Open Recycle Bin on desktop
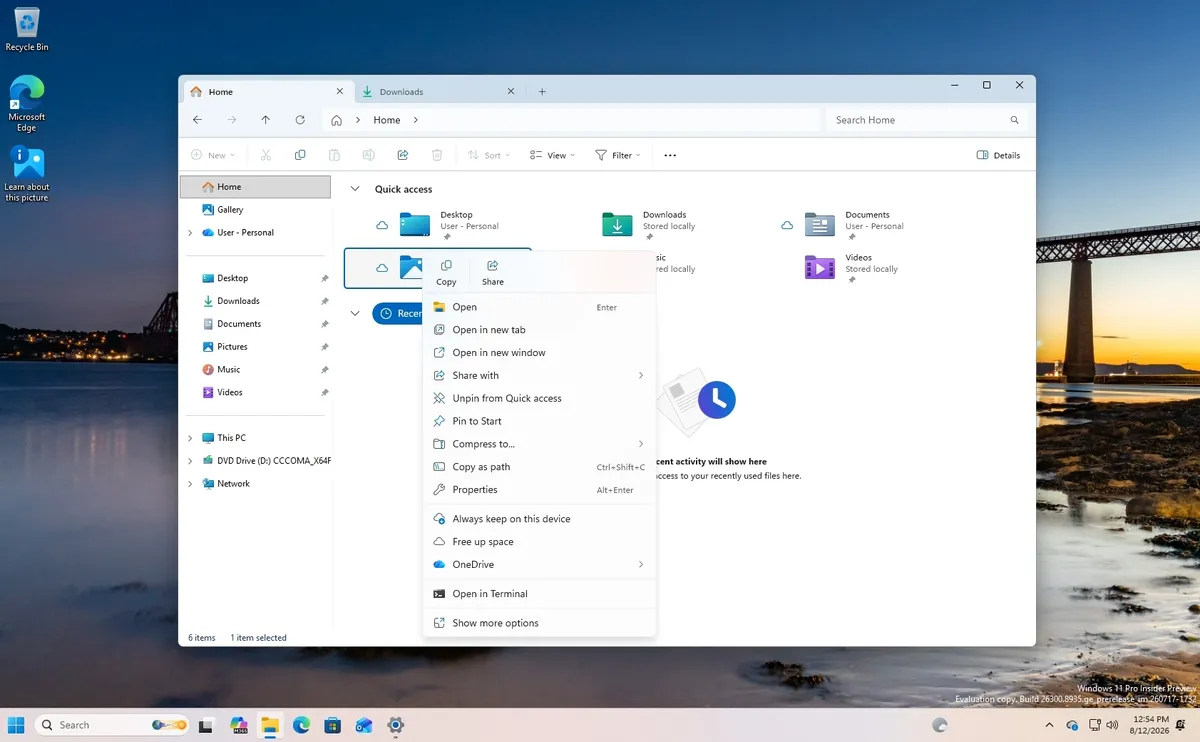 [x=27, y=29]
